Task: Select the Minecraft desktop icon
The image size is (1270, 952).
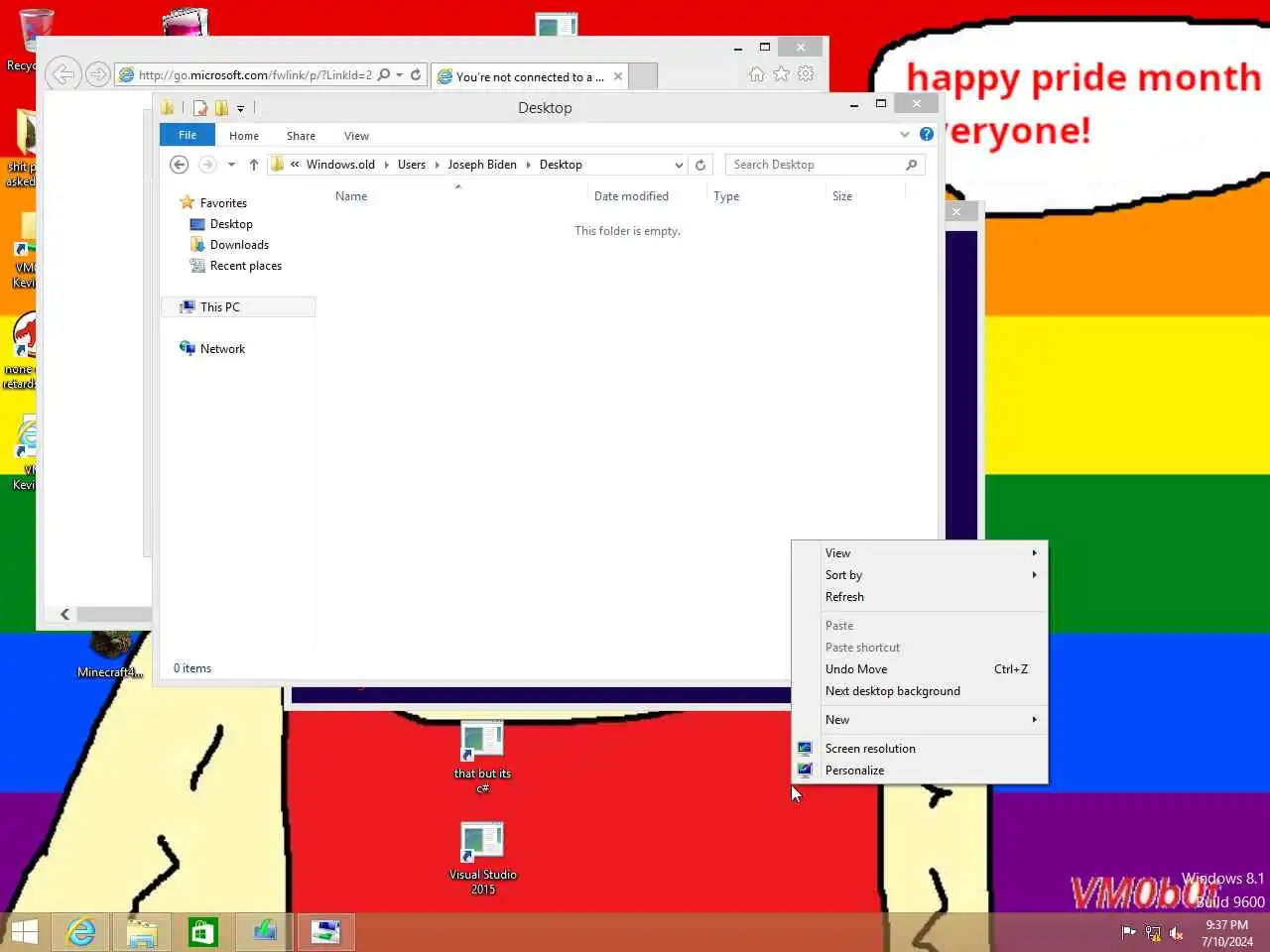Action: pos(109,656)
